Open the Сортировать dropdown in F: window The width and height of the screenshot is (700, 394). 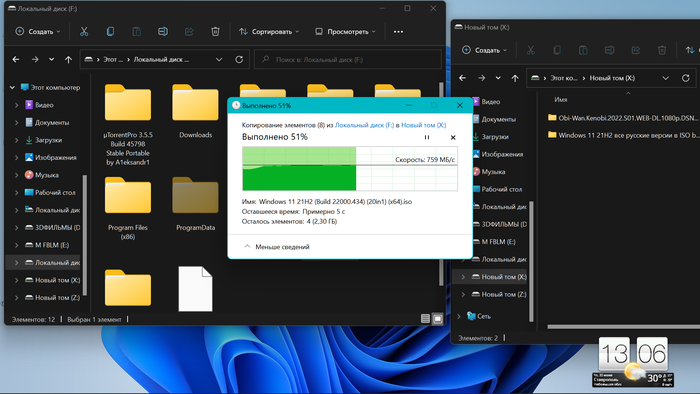tap(269, 32)
